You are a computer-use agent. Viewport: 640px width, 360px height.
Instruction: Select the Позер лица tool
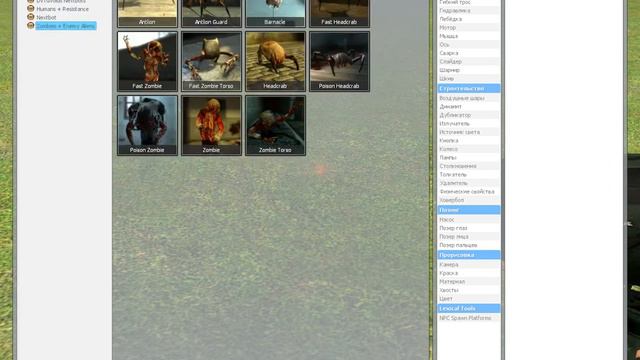pyautogui.click(x=469, y=236)
